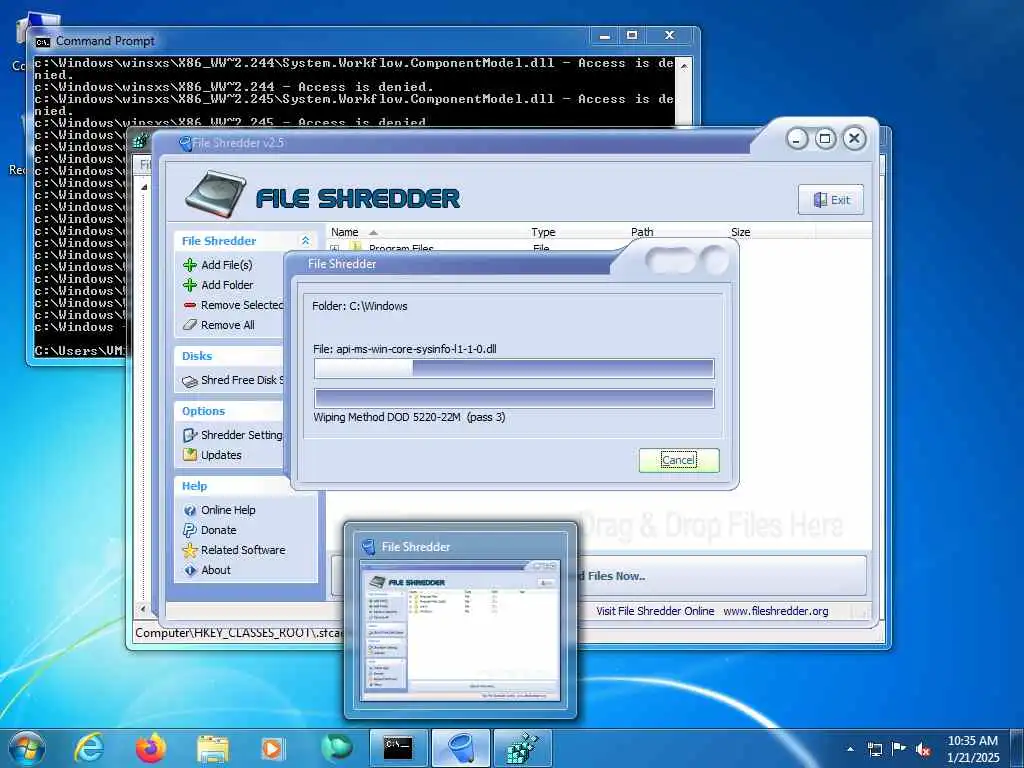Click the Online Help label

(x=228, y=511)
